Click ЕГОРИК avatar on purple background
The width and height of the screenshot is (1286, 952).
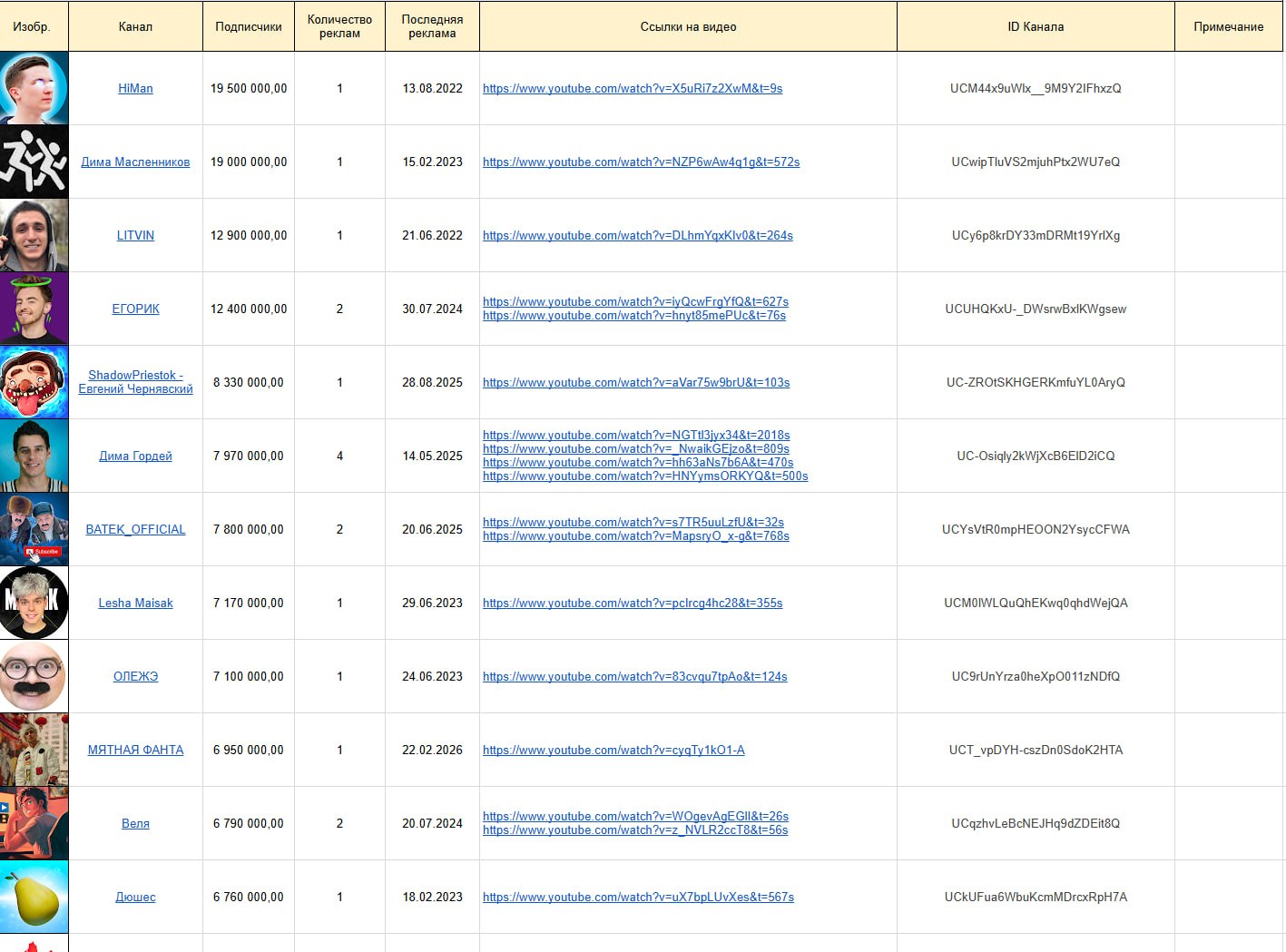[34, 309]
